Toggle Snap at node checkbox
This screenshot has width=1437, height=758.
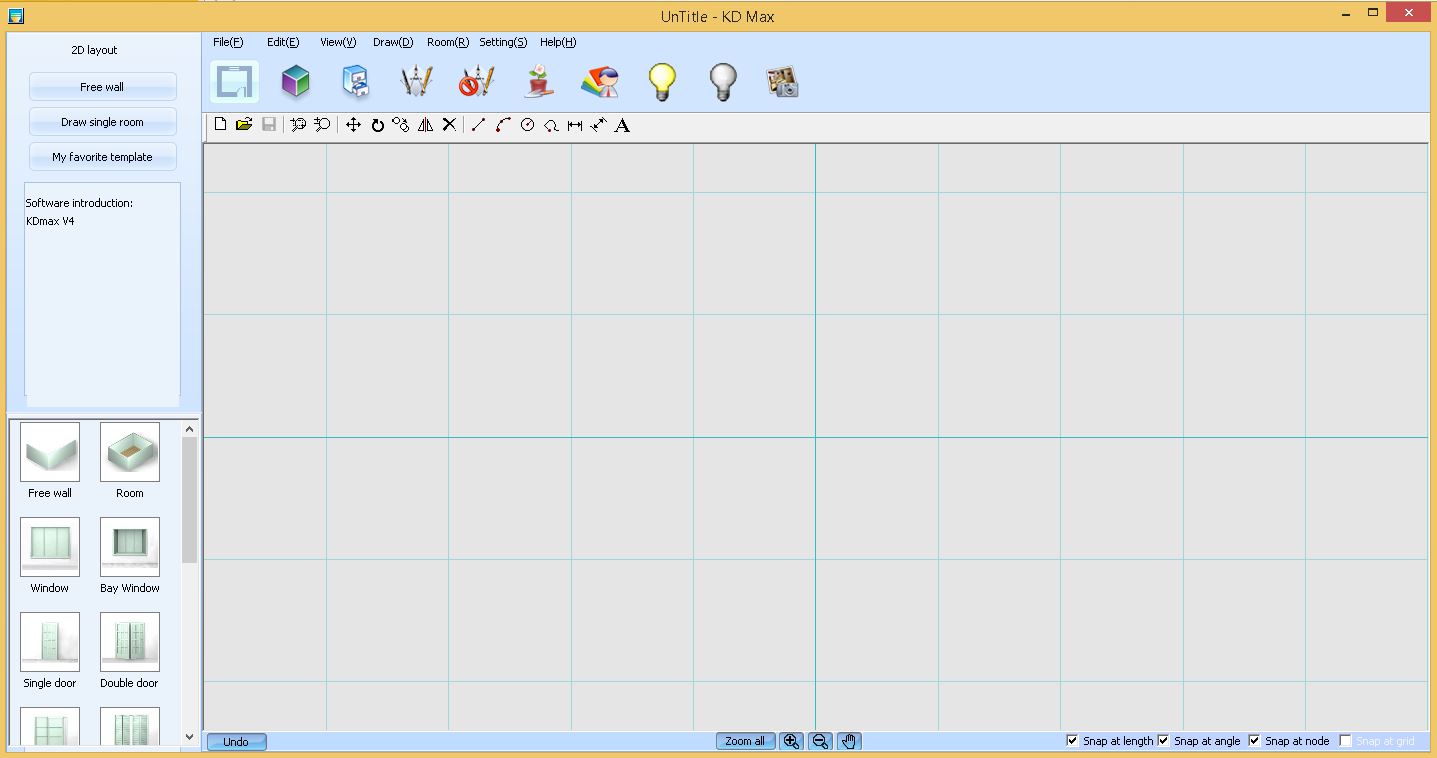1254,741
